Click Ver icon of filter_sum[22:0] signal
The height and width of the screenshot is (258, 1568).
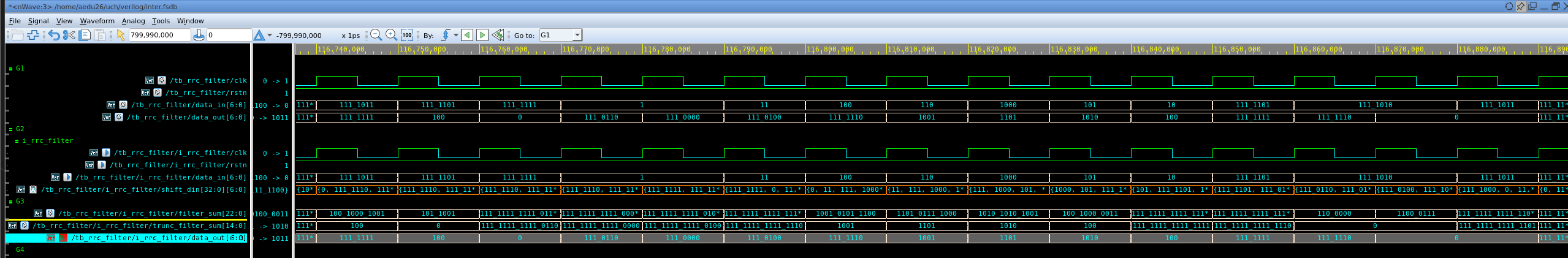[x=38, y=213]
